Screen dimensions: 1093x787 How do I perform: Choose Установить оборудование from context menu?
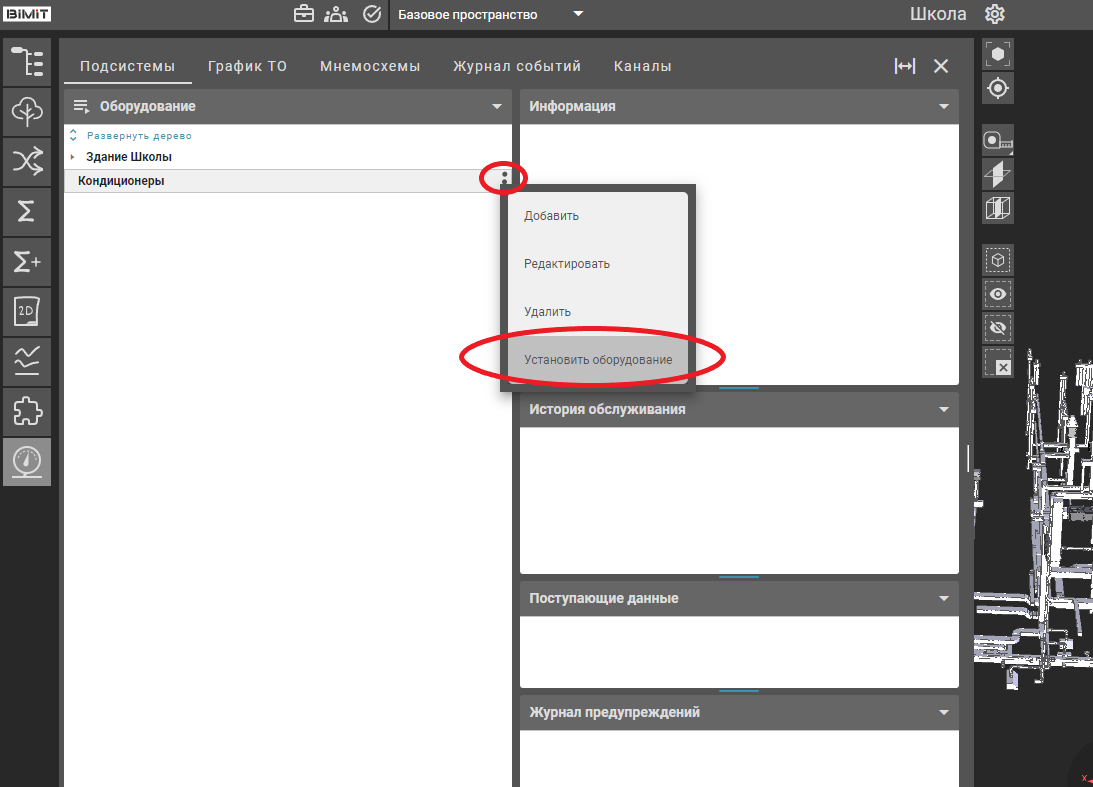[598, 359]
